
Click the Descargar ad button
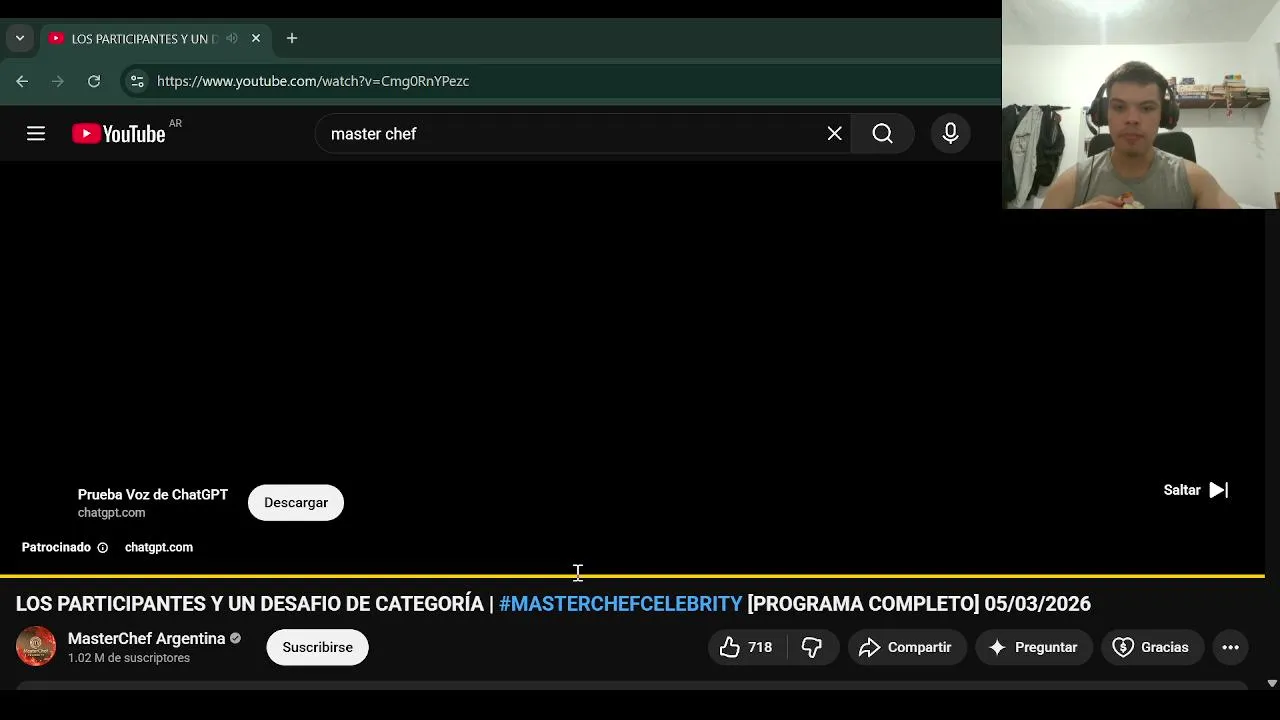pyautogui.click(x=296, y=502)
